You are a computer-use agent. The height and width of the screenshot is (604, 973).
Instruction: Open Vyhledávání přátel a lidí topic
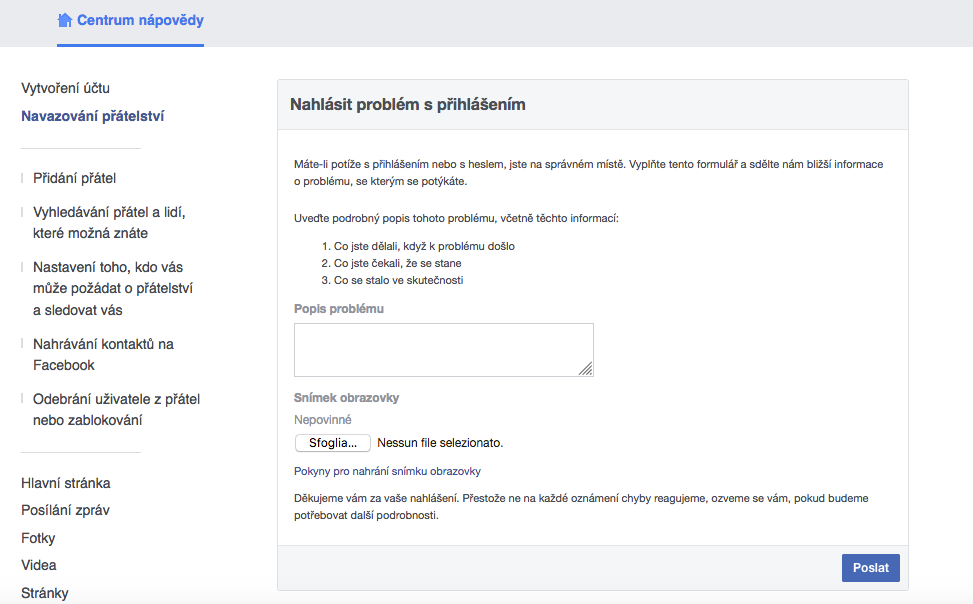coord(109,223)
